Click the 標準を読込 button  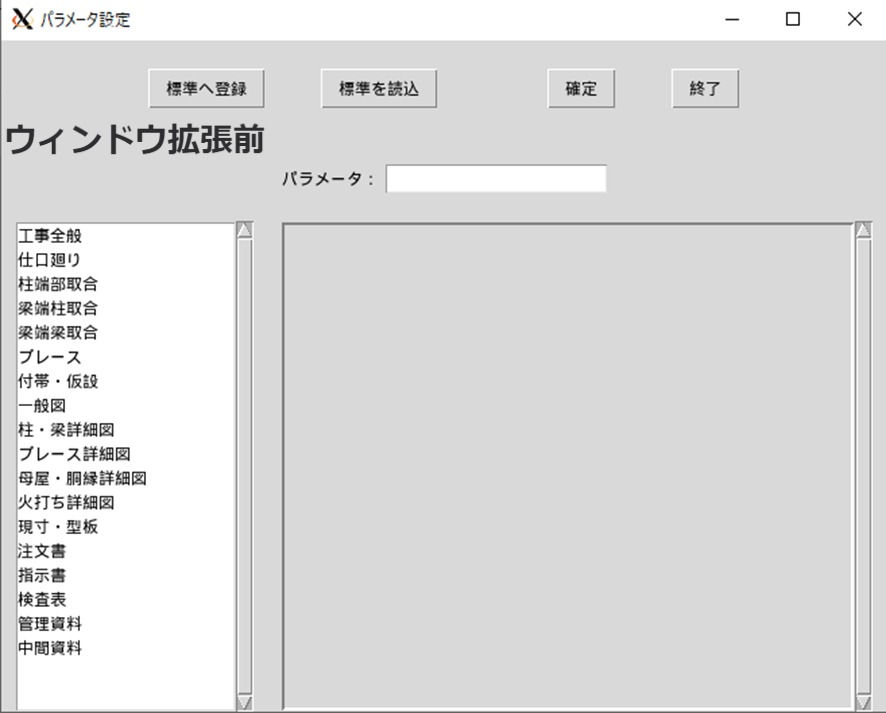click(x=379, y=89)
